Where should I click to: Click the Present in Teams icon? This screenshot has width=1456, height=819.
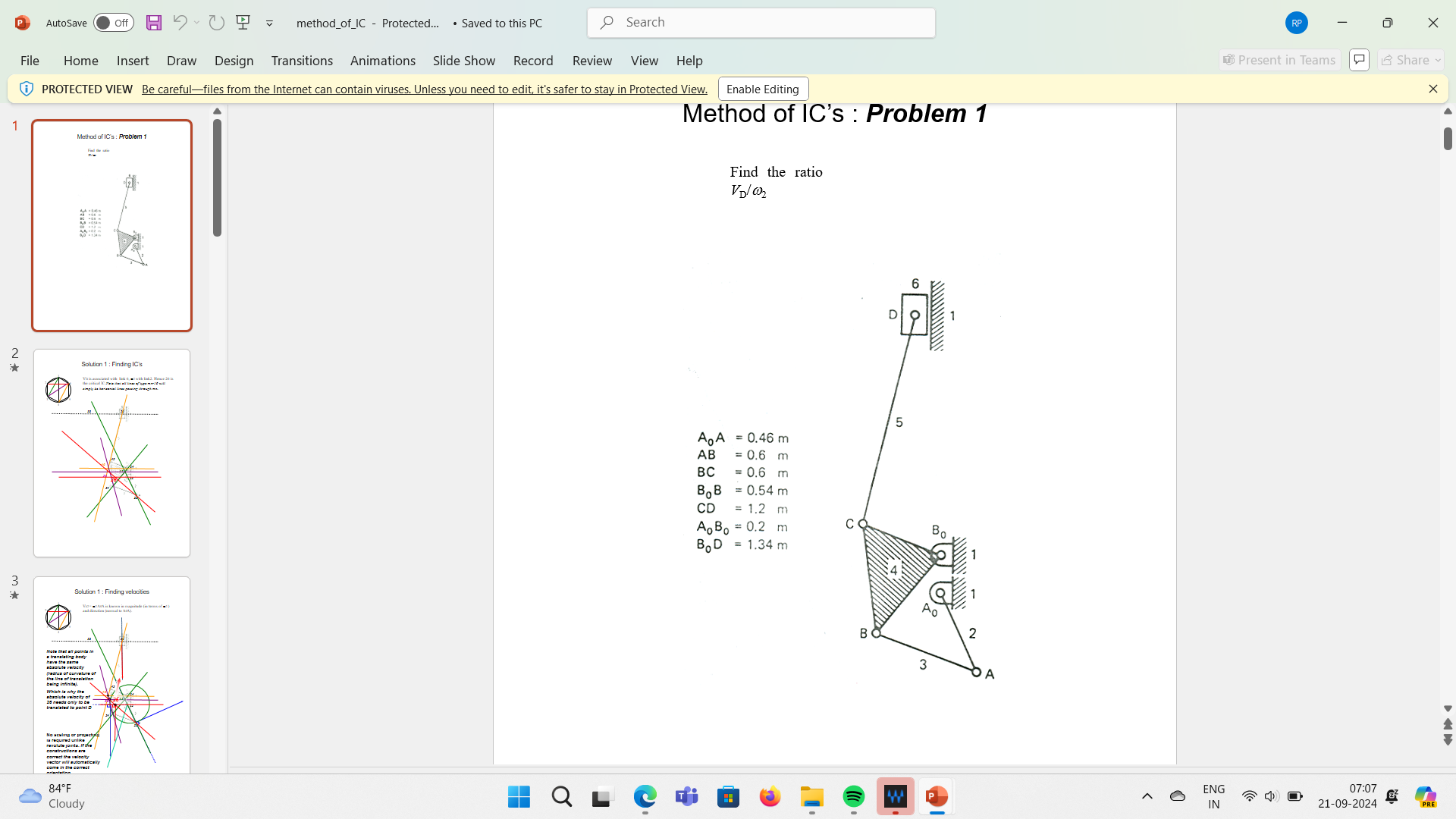tap(1279, 60)
